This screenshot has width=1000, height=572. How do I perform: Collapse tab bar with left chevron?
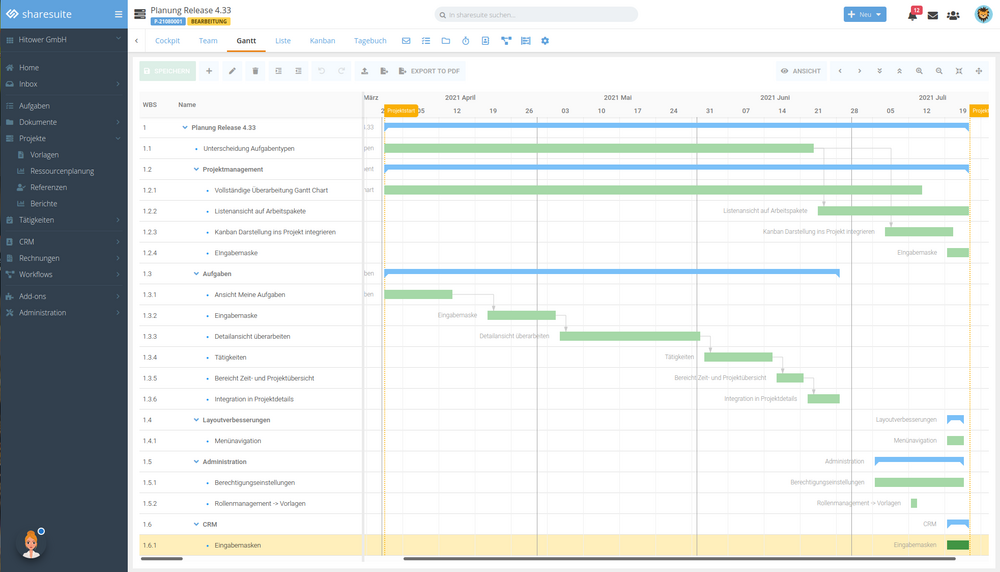pos(136,41)
